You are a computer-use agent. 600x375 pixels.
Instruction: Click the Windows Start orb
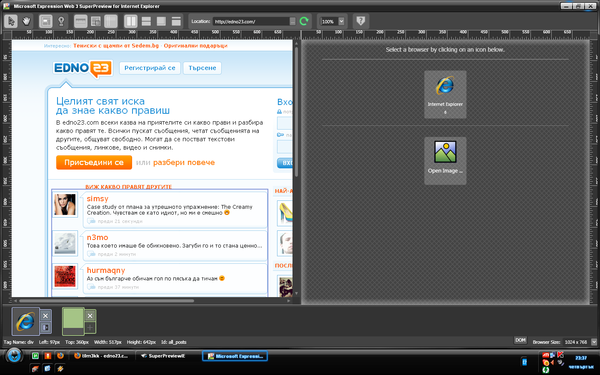pyautogui.click(x=15, y=356)
